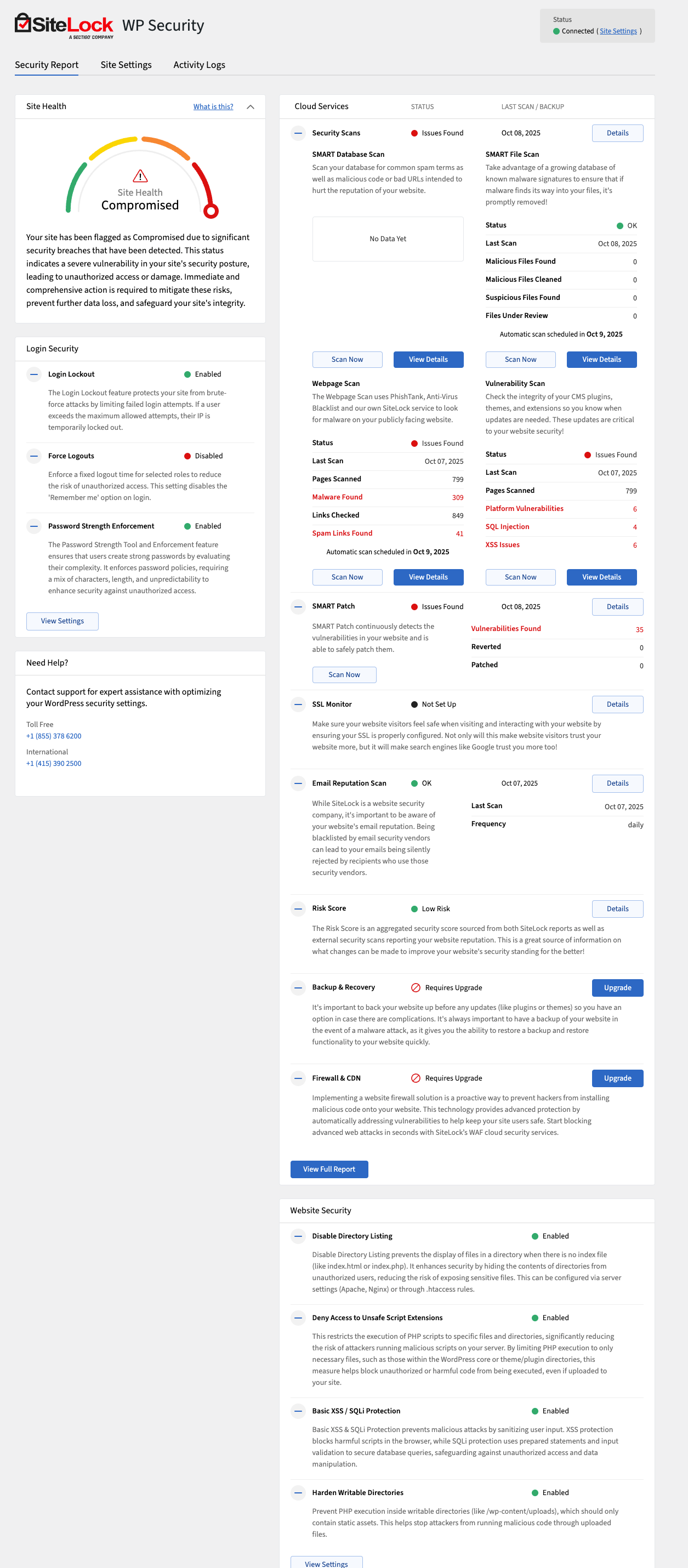Collapse the Email Reputation Scan section

tap(298, 783)
